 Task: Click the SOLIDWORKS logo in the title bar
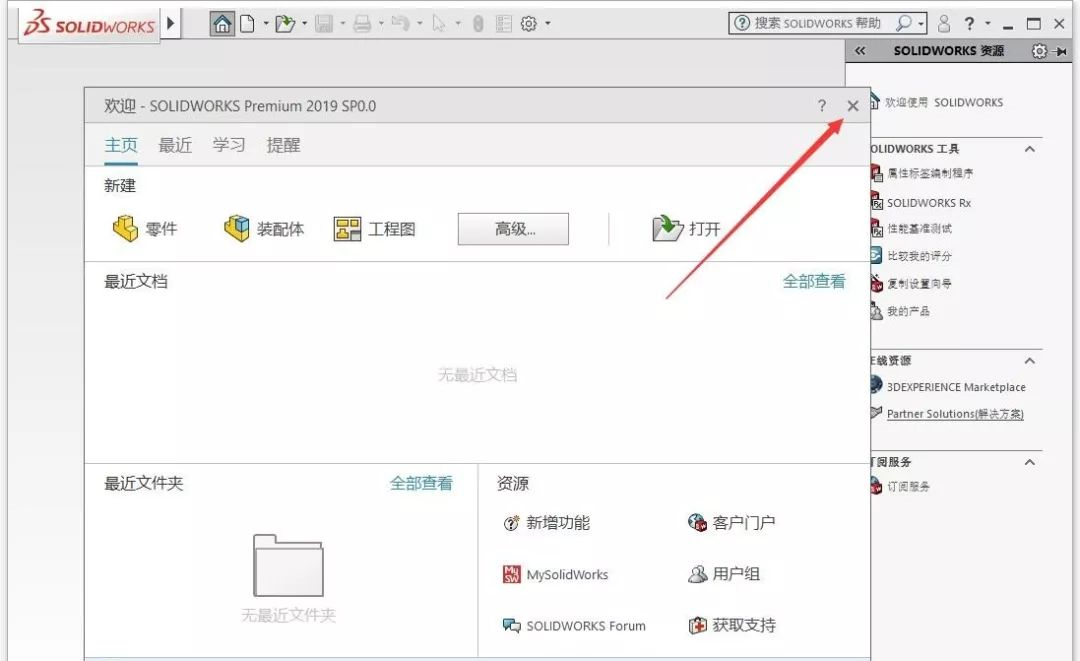pyautogui.click(x=90, y=24)
